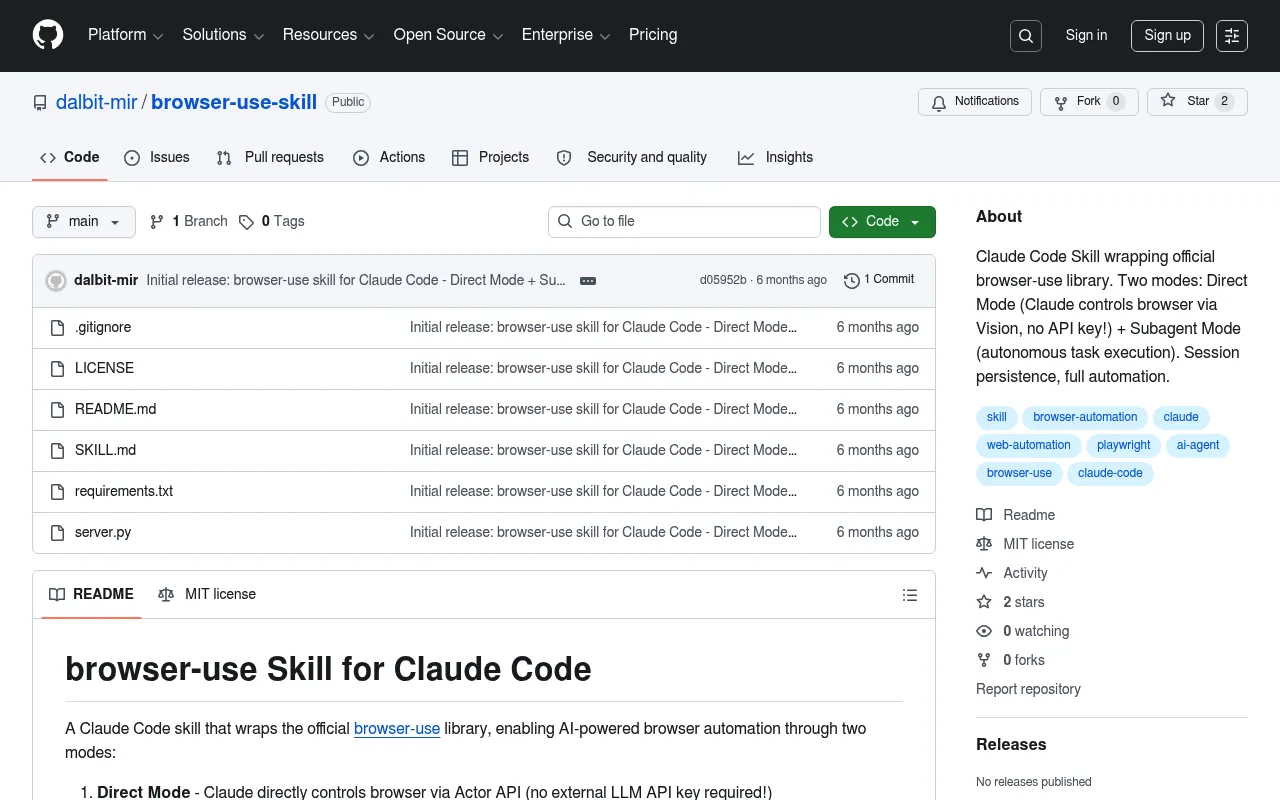
Task: Open the main branch selector dropdown
Action: (84, 222)
